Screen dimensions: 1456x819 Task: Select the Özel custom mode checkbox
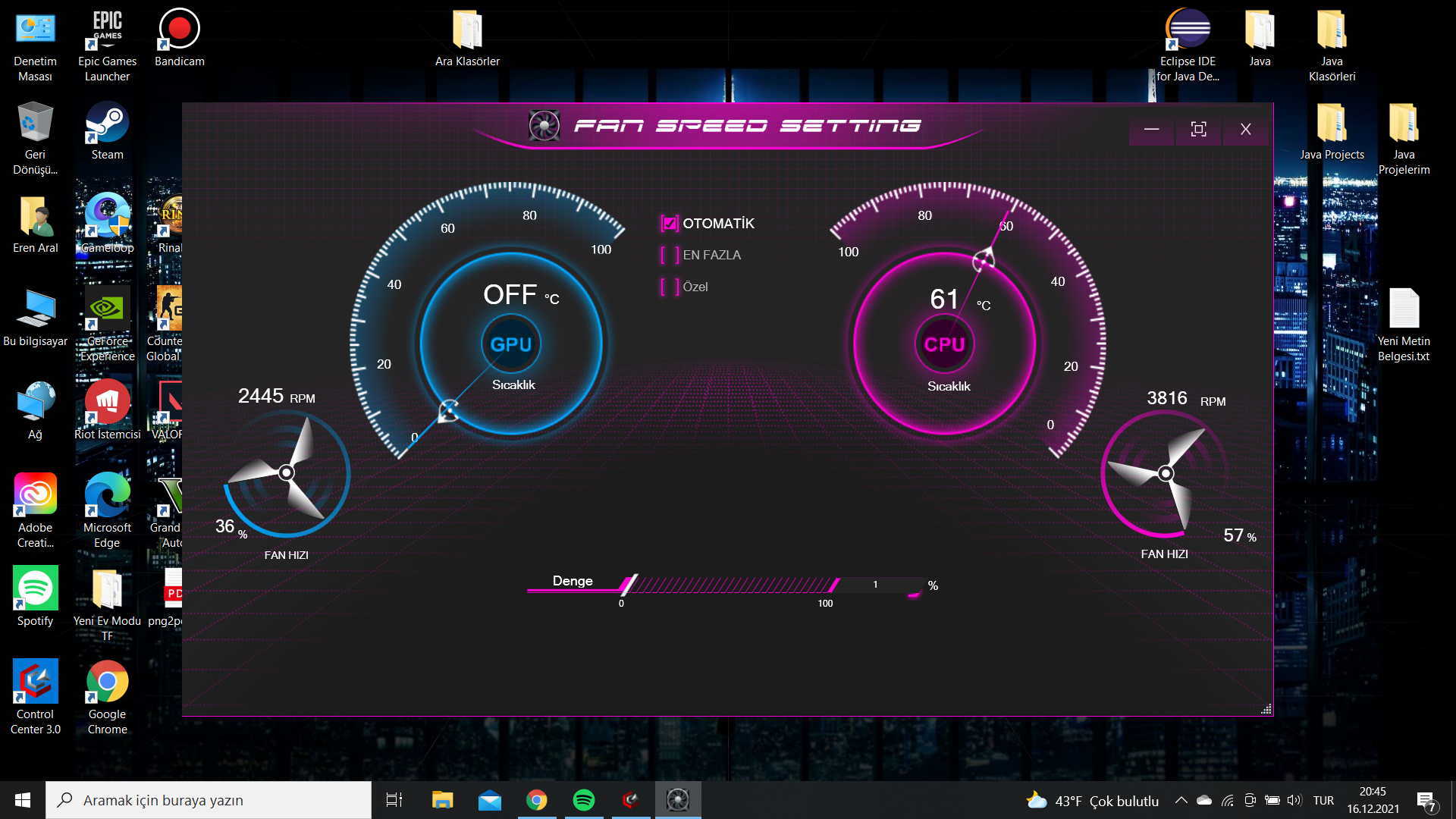click(x=670, y=287)
